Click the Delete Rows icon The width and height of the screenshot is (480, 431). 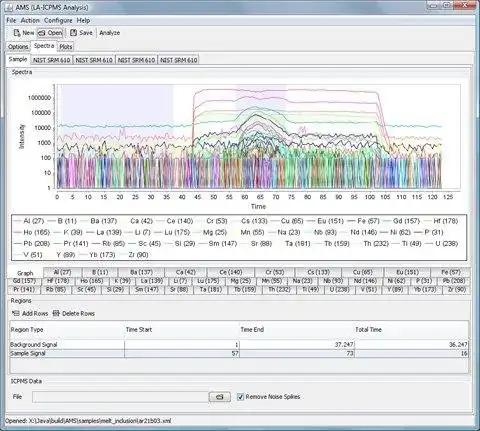[x=56, y=313]
